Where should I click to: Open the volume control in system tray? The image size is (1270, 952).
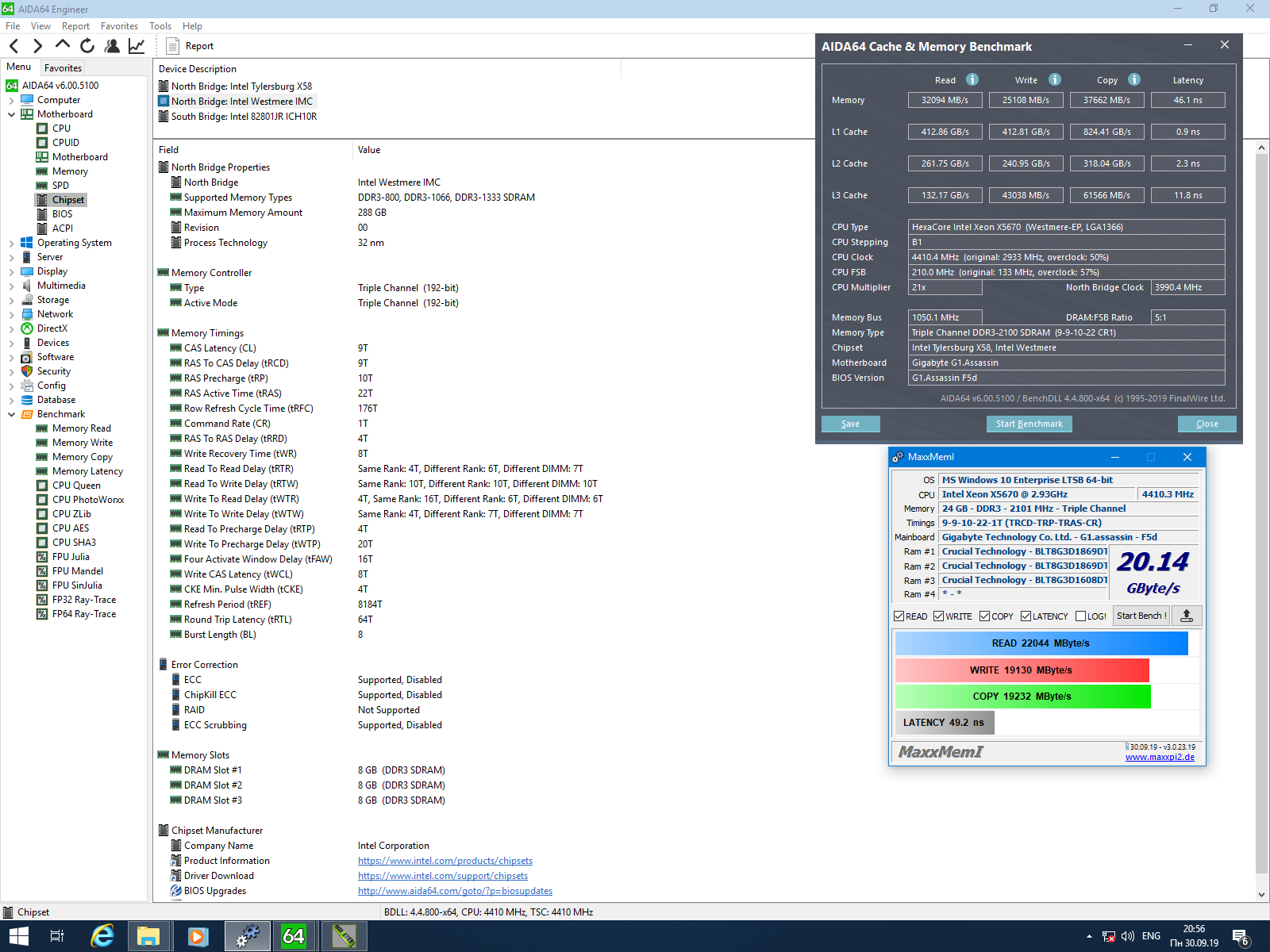click(x=1128, y=936)
